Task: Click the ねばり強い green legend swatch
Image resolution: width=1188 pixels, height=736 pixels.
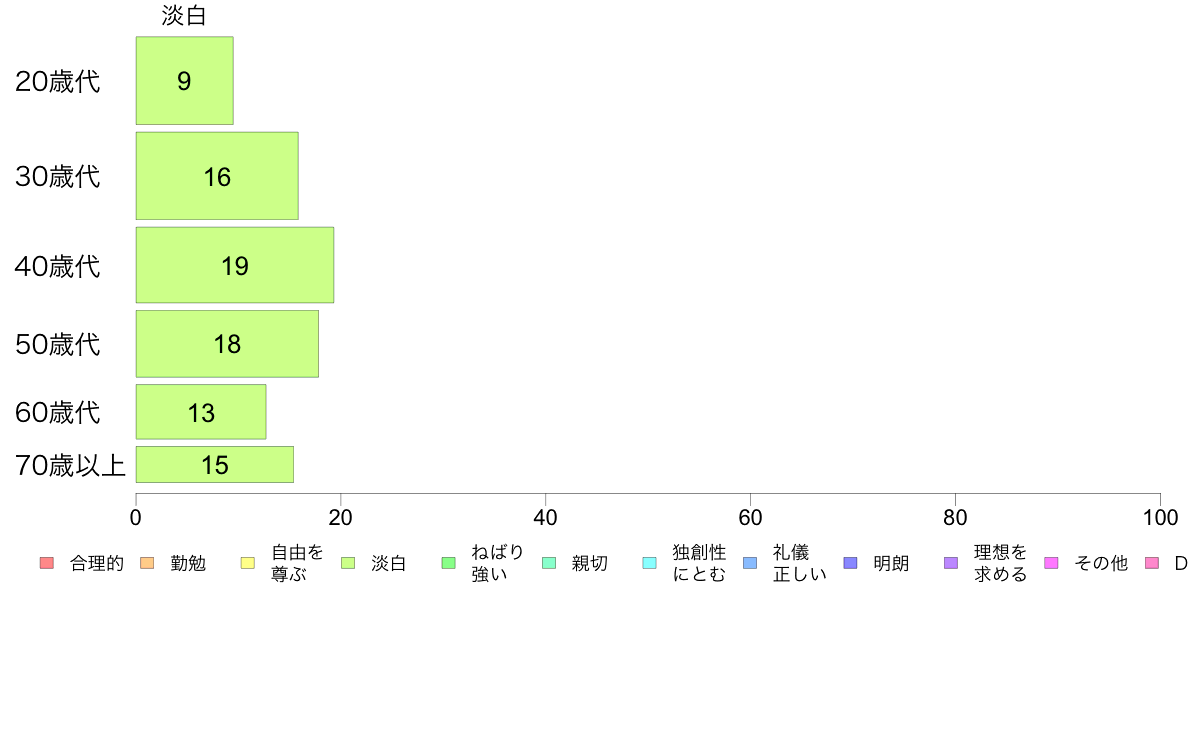Action: coord(449,563)
